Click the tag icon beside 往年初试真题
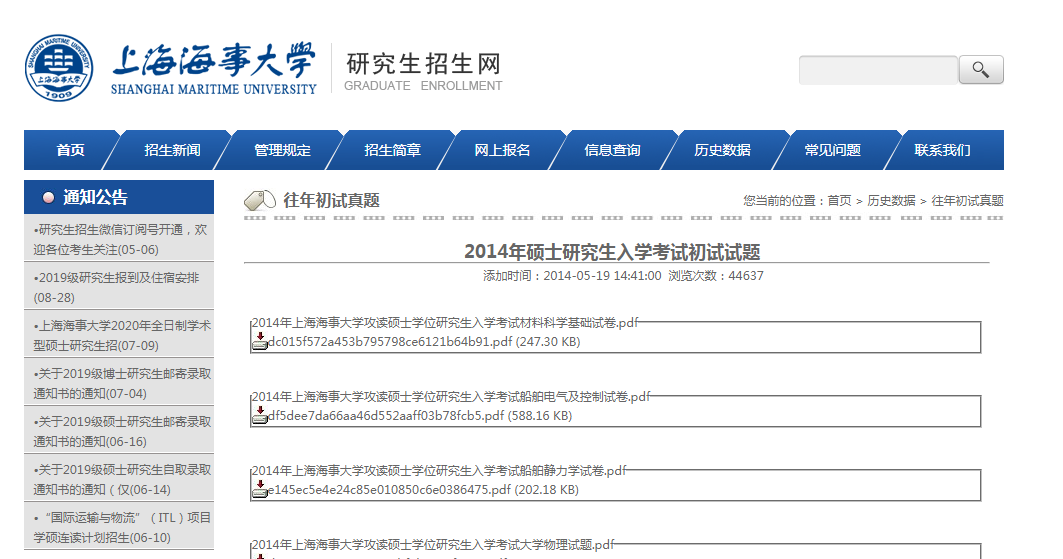 coord(260,200)
